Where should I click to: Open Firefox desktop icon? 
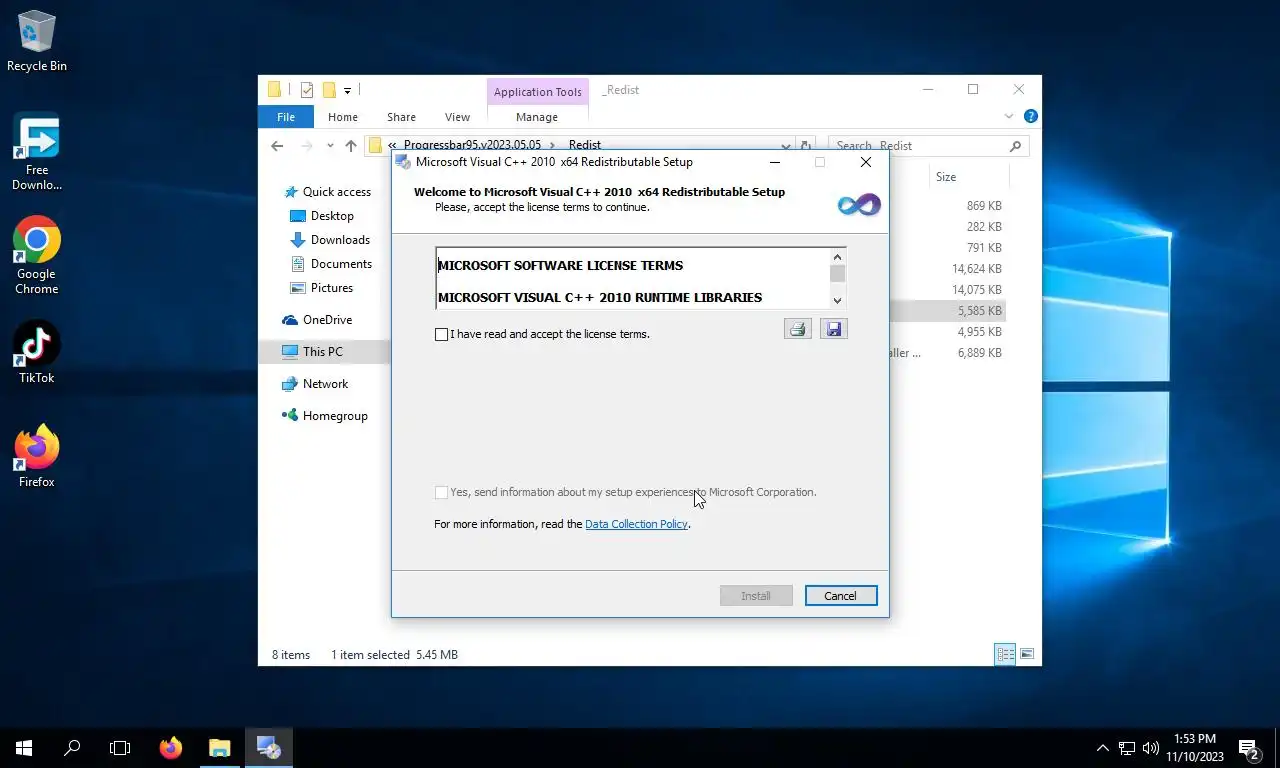[37, 456]
